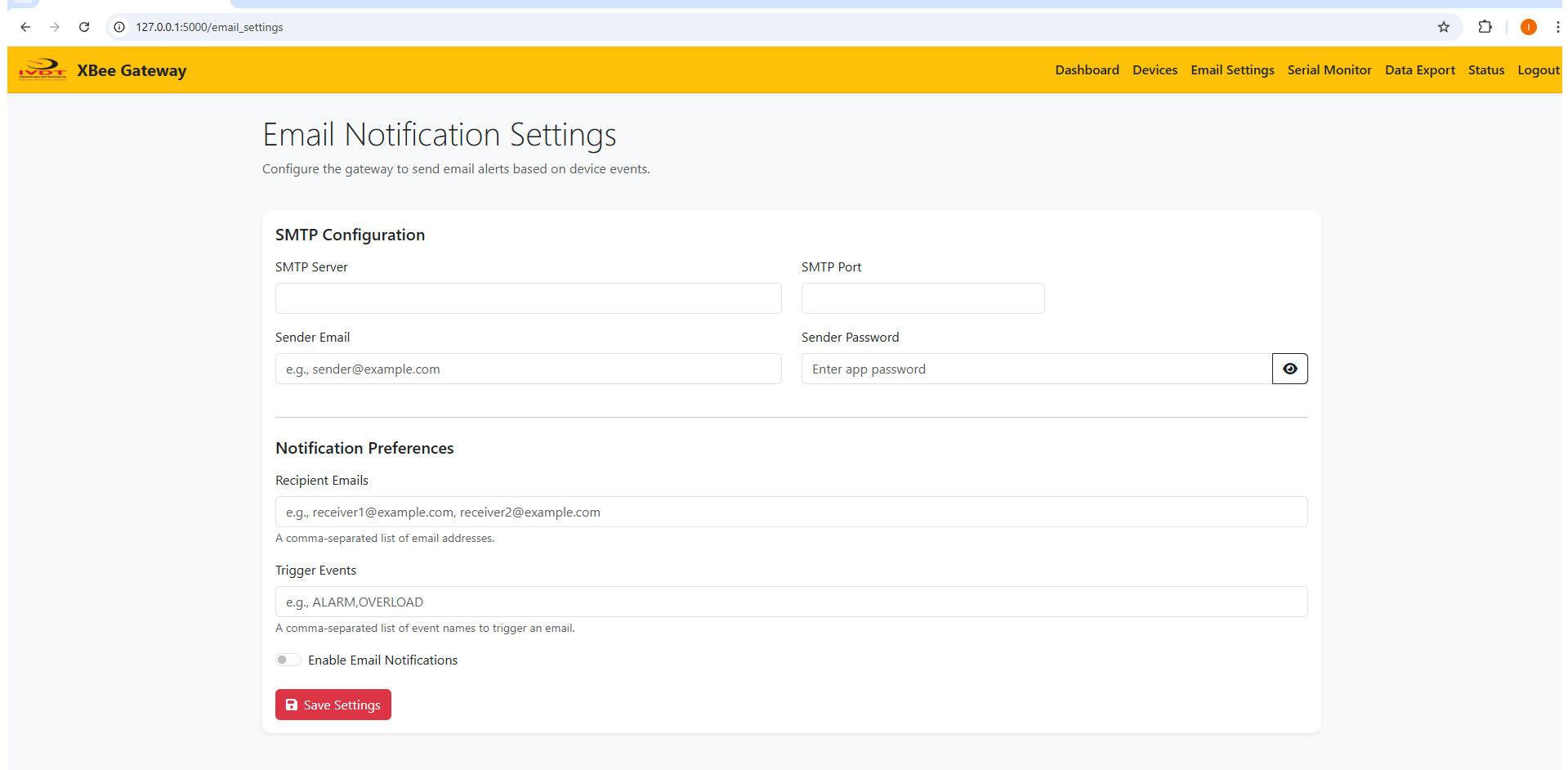Enable Email Notifications switch
The height and width of the screenshot is (770, 1568).
[x=288, y=660]
